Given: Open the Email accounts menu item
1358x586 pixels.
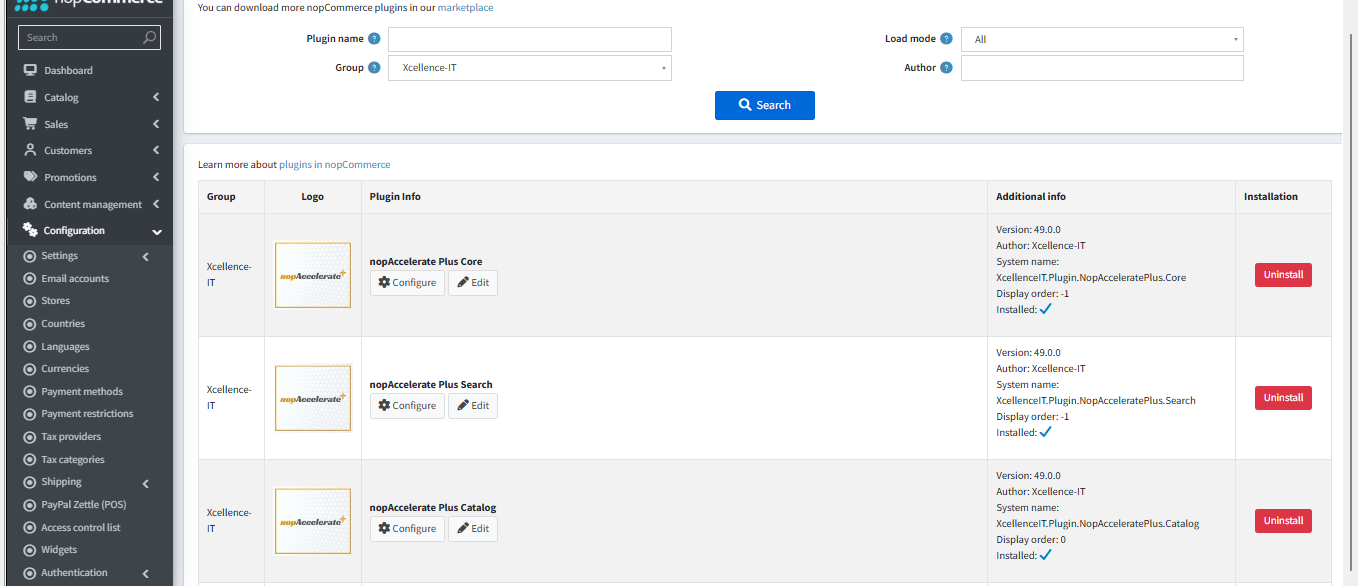Looking at the screenshot, I should [75, 279].
